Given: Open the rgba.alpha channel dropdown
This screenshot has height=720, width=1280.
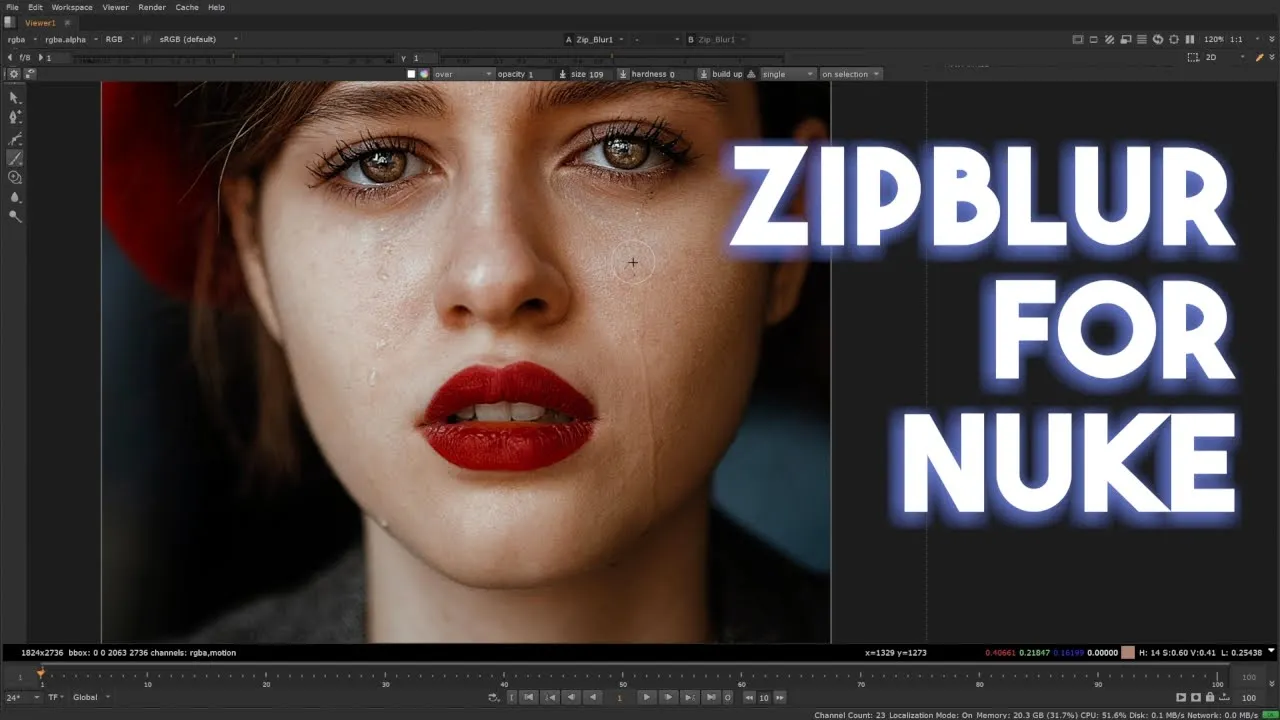Looking at the screenshot, I should click(70, 39).
